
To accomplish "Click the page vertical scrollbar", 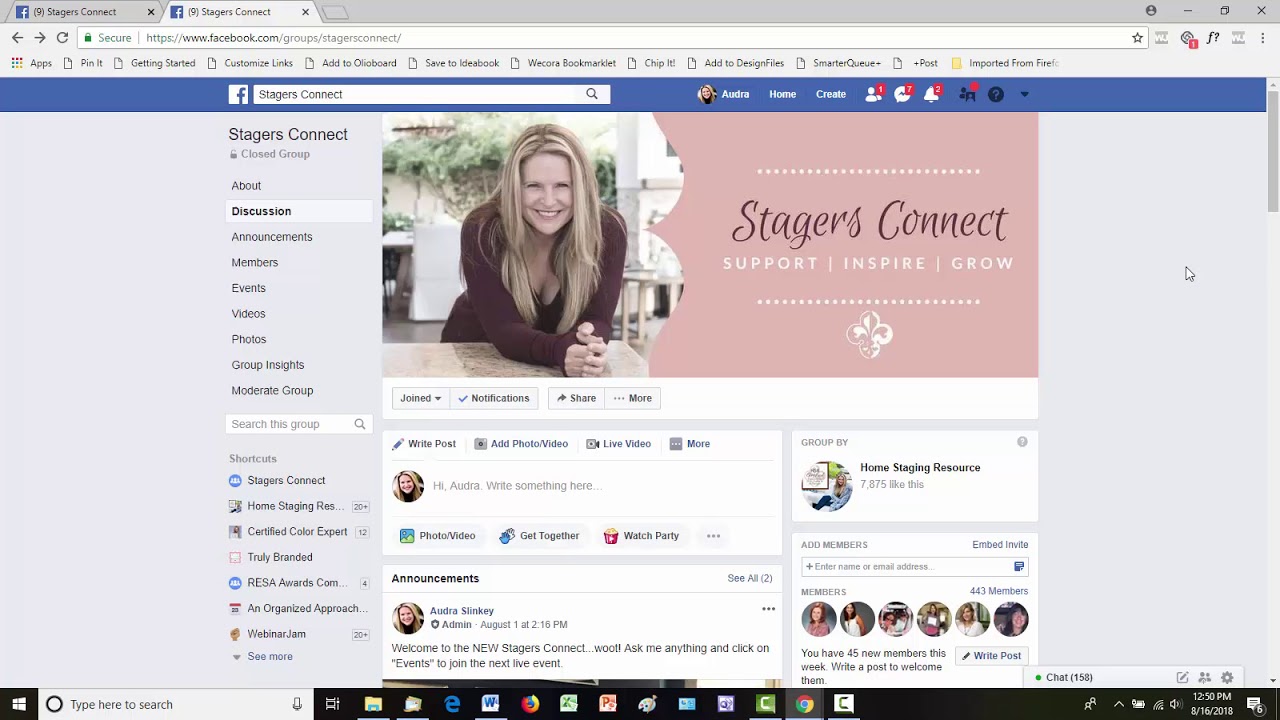I will click(x=1273, y=150).
